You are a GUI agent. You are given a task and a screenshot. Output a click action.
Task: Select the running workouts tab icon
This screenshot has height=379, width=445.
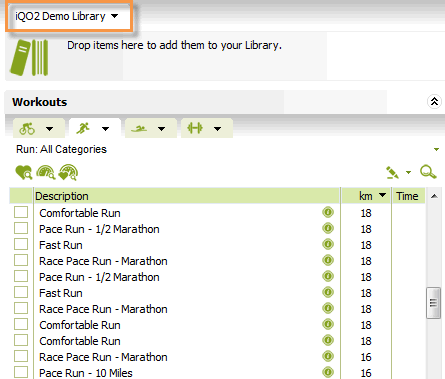(83, 128)
